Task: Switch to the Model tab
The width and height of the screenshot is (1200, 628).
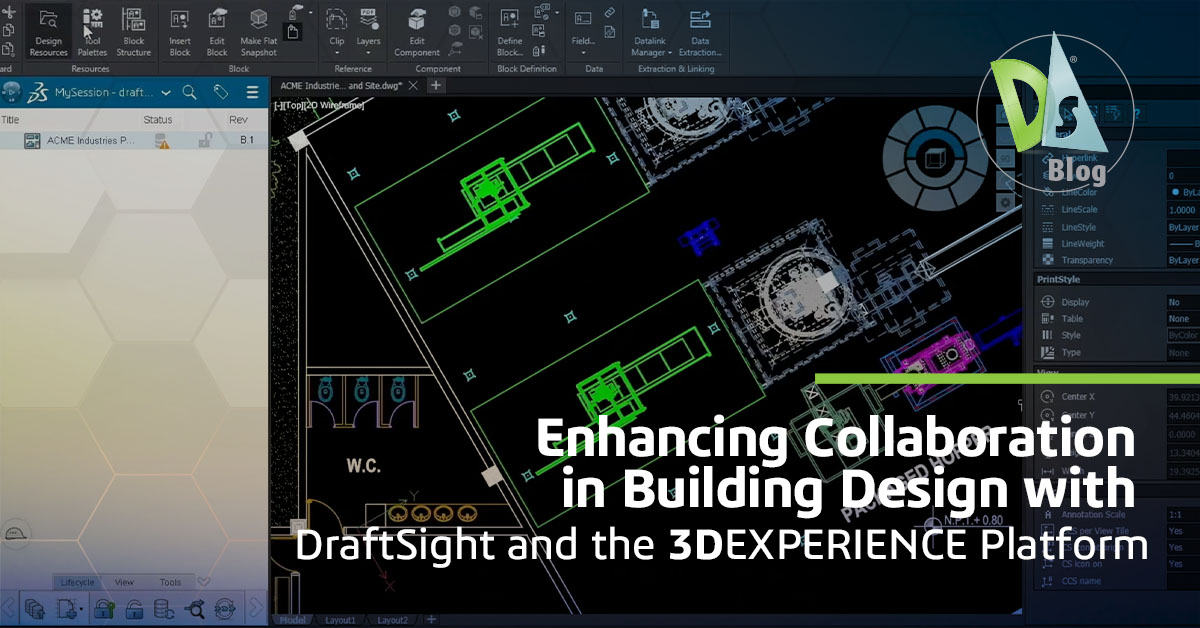Action: click(x=293, y=620)
